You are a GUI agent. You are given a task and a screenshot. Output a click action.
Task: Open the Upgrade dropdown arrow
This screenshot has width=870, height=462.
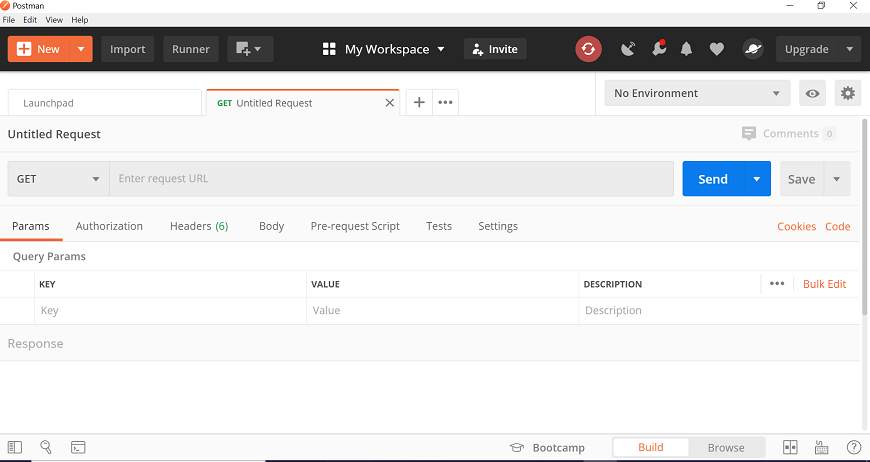click(x=849, y=49)
